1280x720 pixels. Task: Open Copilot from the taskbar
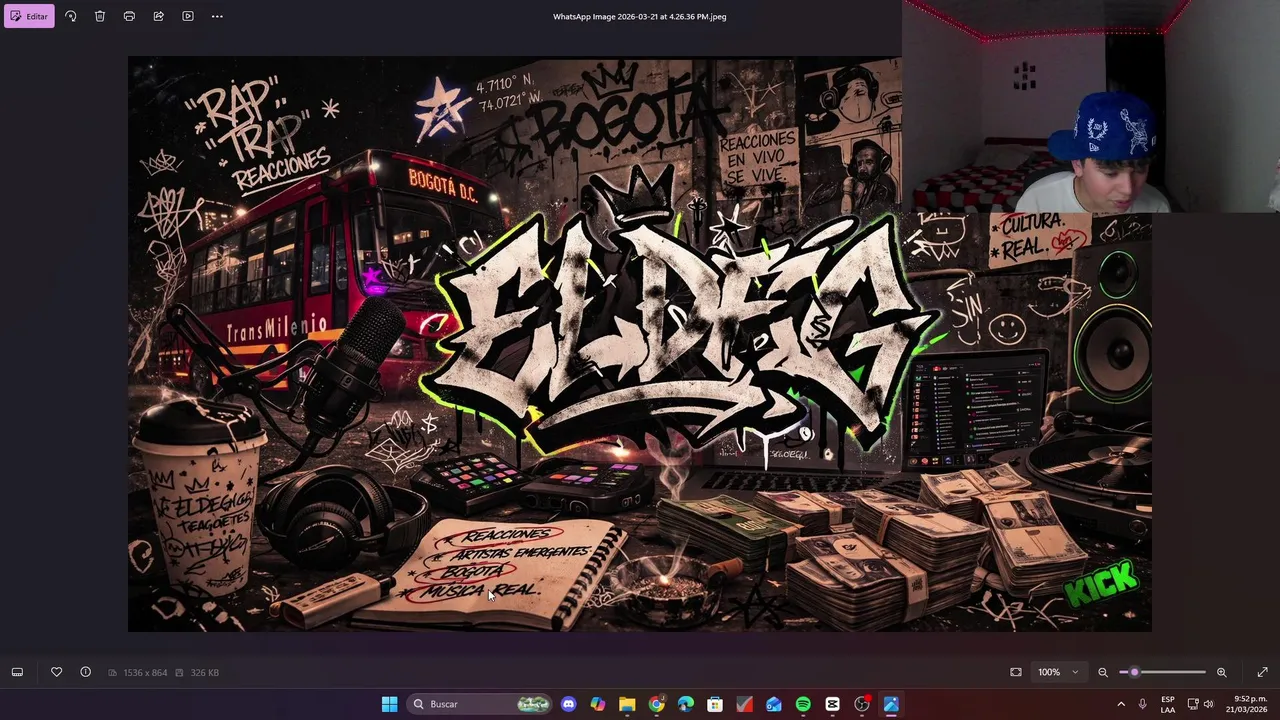[598, 704]
